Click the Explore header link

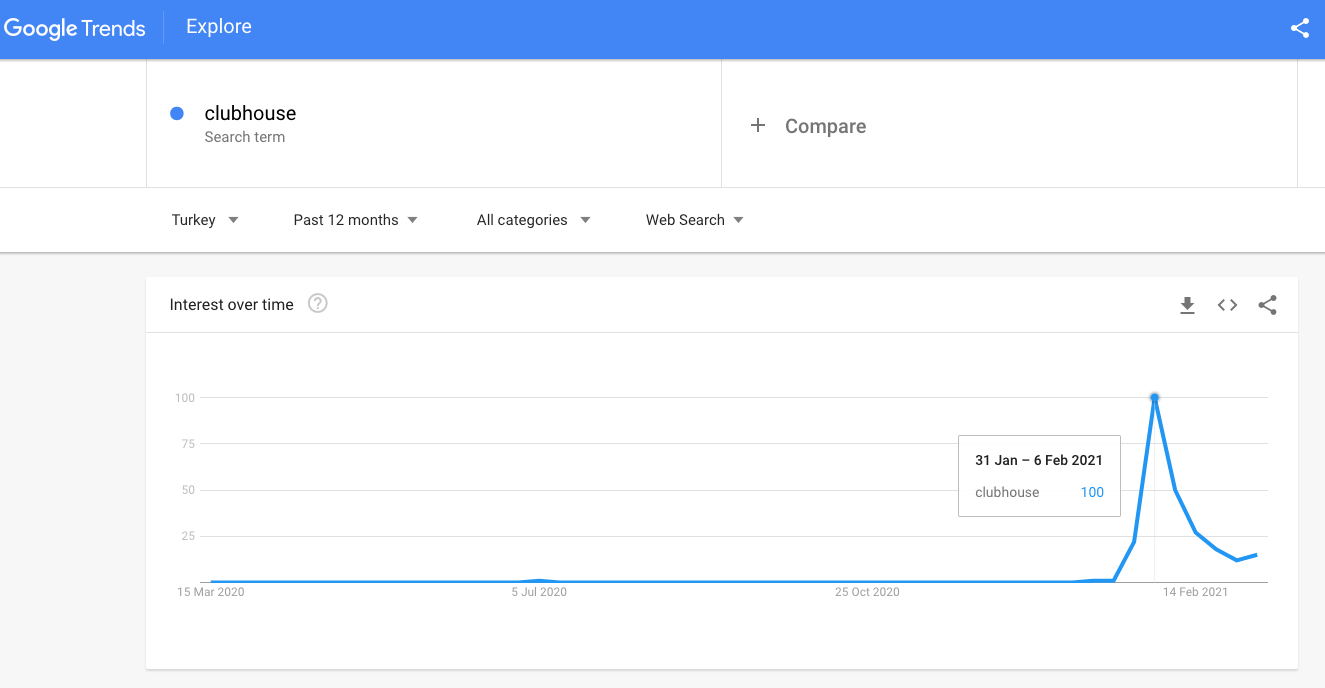[x=219, y=27]
